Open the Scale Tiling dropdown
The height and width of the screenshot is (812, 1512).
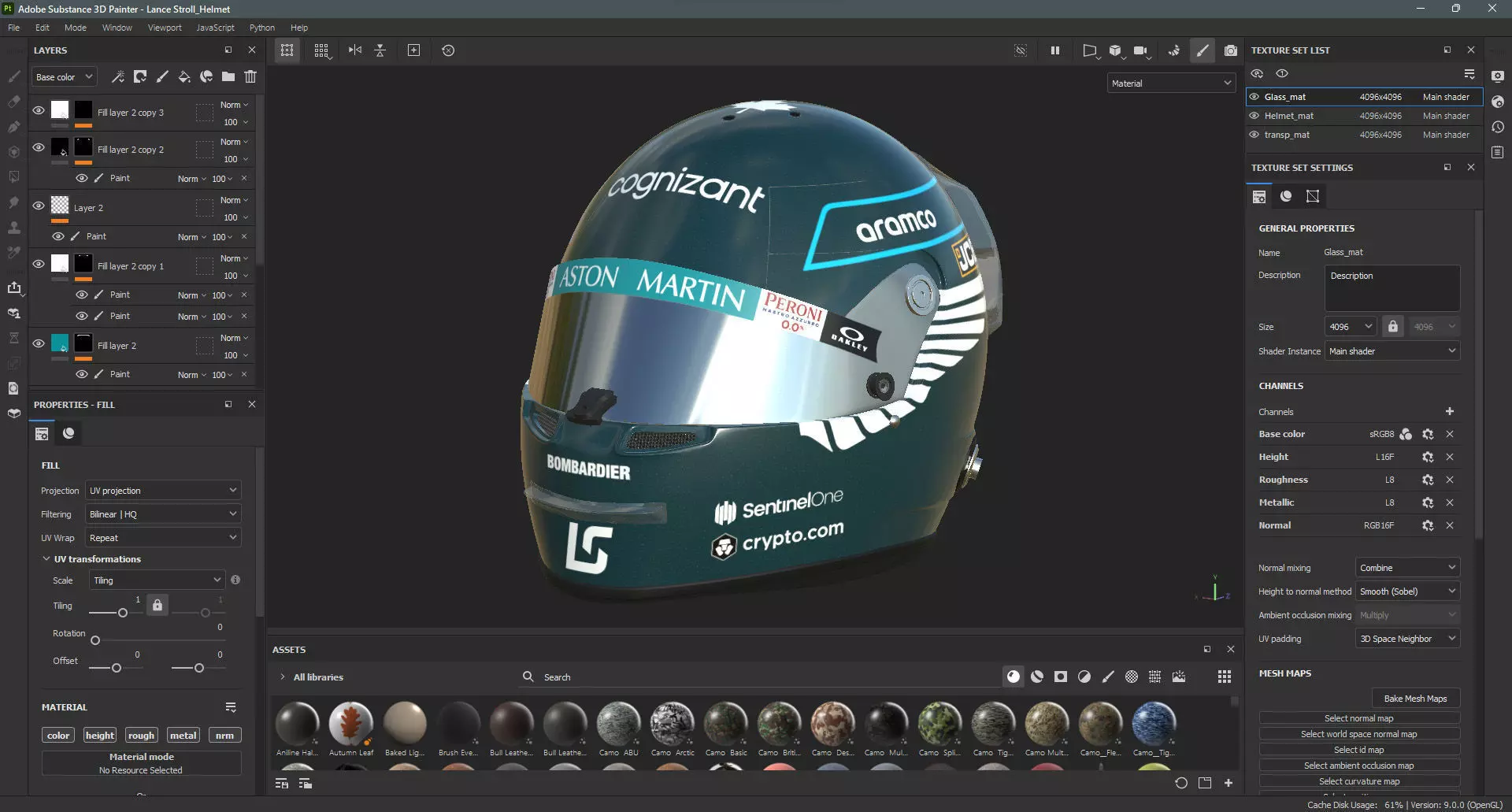click(x=157, y=580)
